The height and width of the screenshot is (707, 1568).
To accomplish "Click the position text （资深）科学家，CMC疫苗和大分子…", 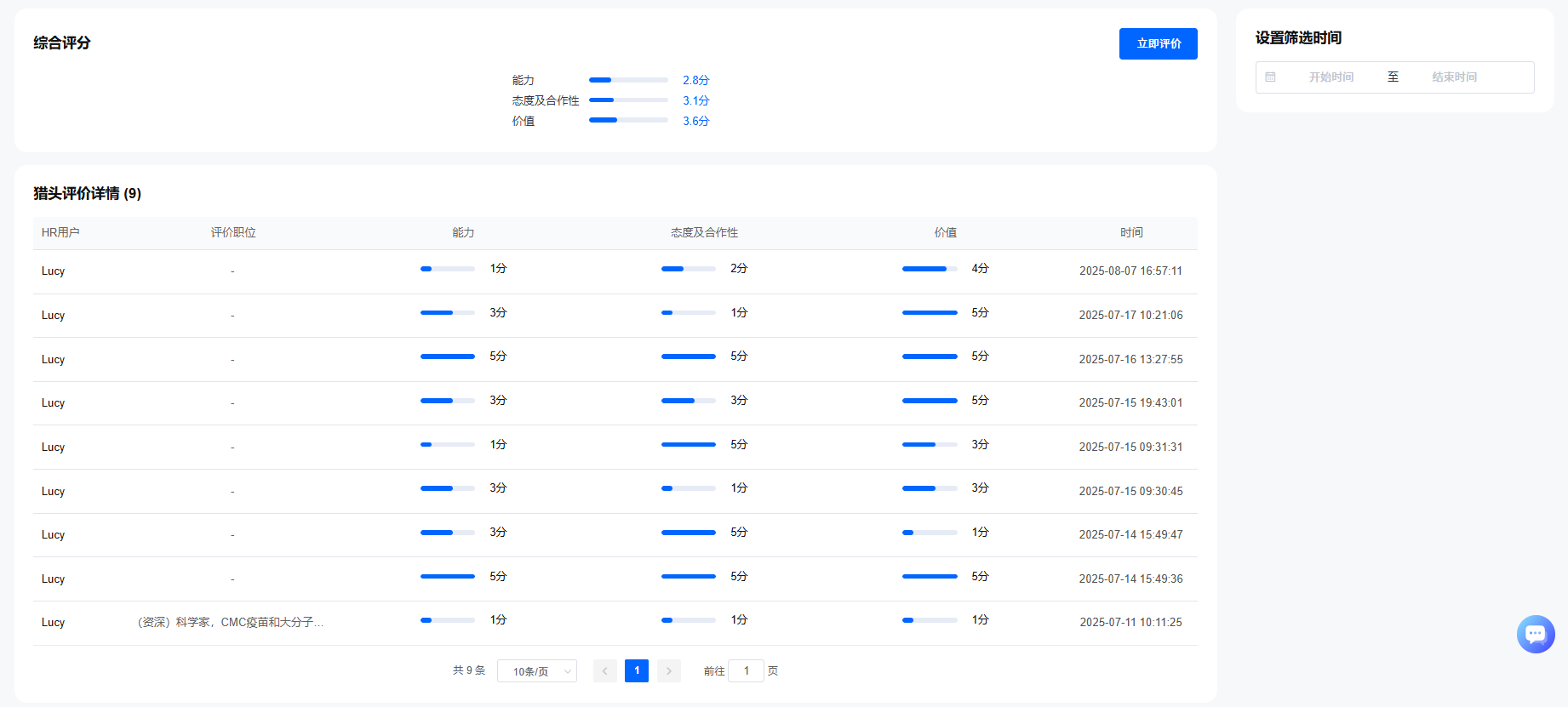I will click(x=231, y=623).
